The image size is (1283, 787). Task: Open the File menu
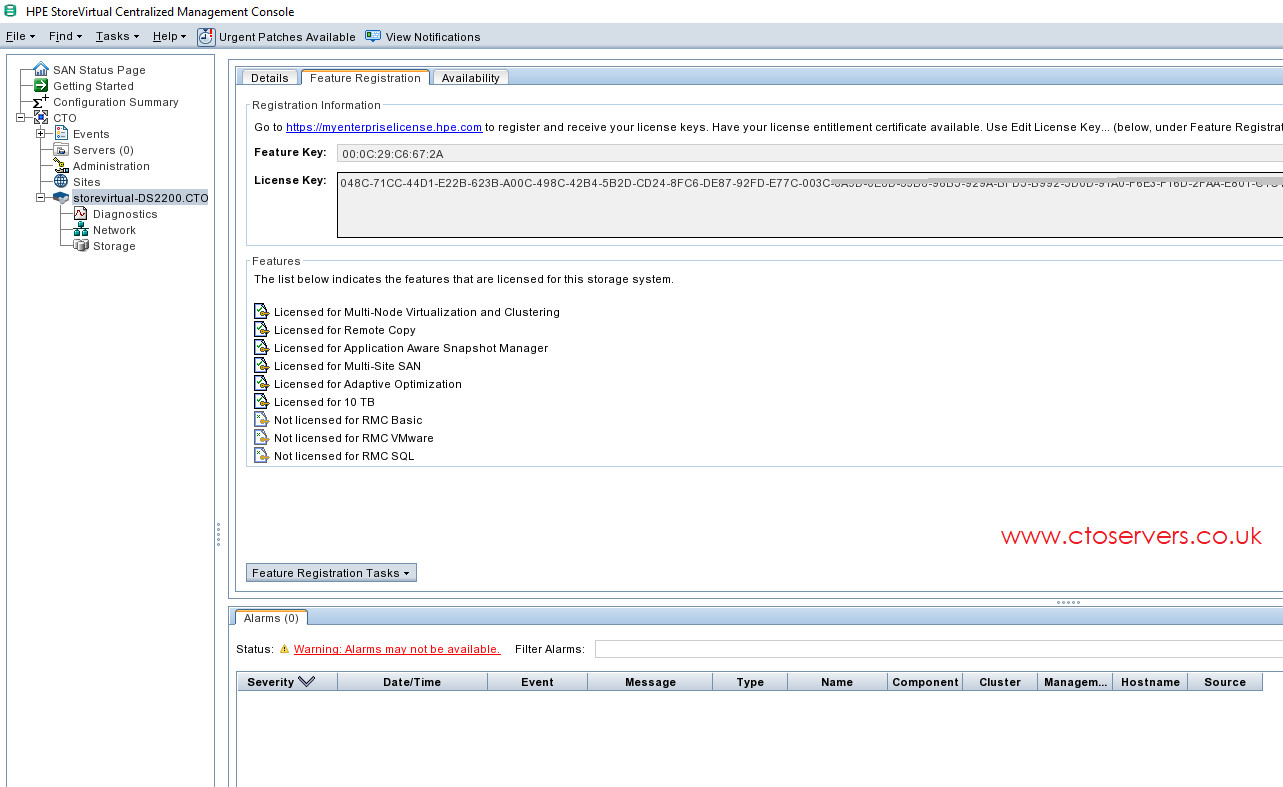click(x=20, y=36)
